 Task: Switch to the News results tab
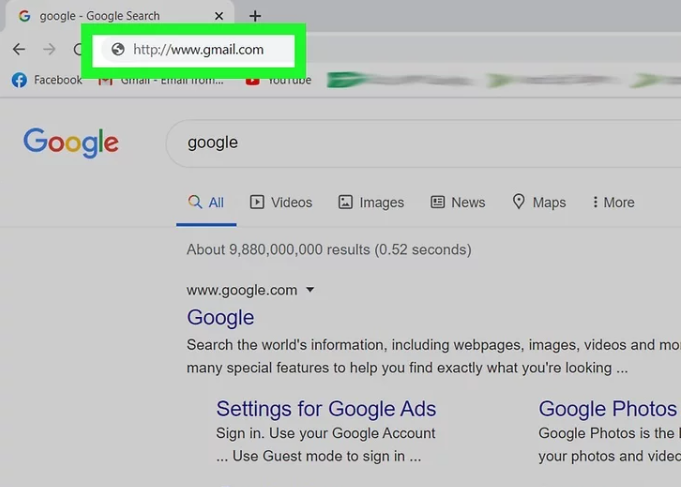(458, 202)
